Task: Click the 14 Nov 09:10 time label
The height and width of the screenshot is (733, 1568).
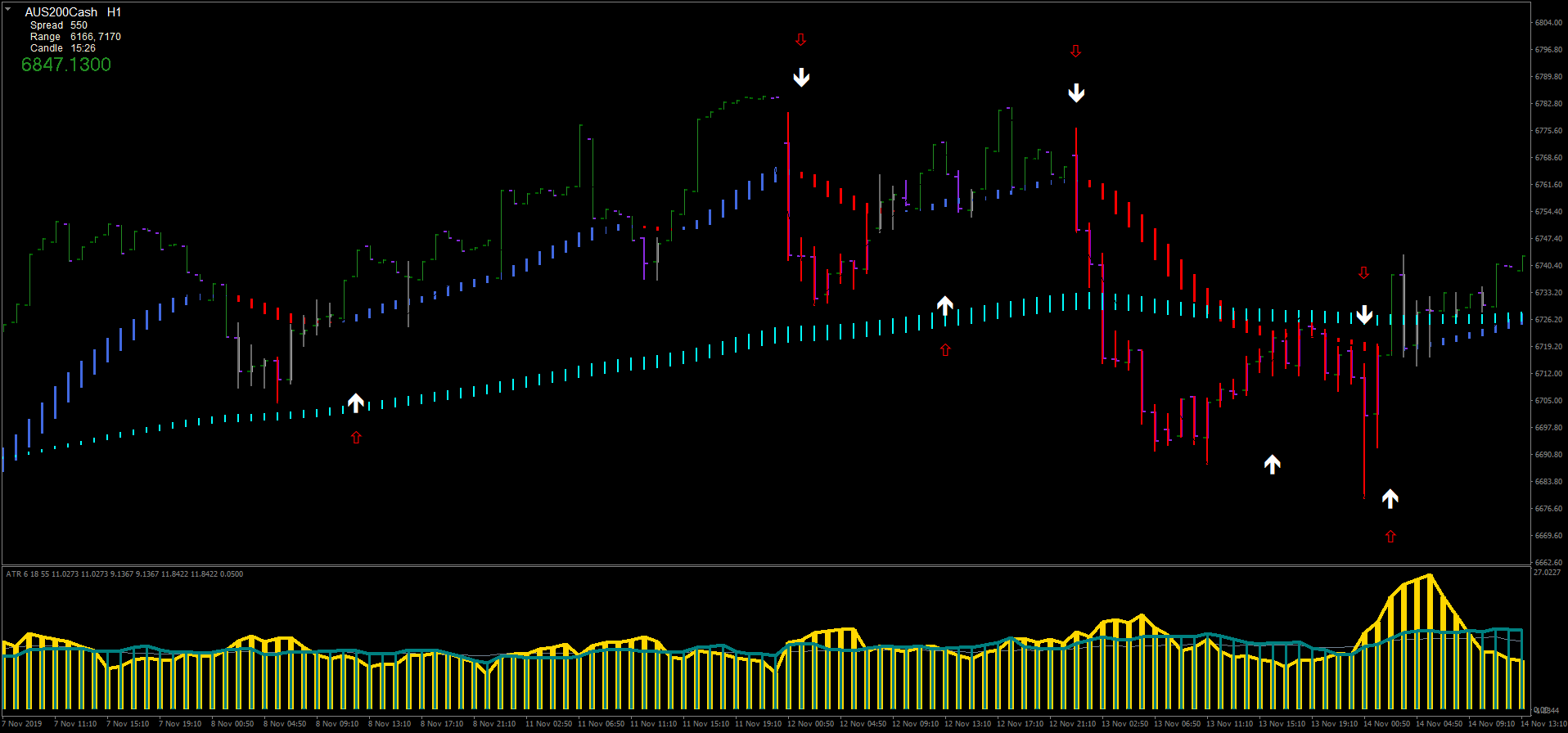Action: pyautogui.click(x=1492, y=724)
